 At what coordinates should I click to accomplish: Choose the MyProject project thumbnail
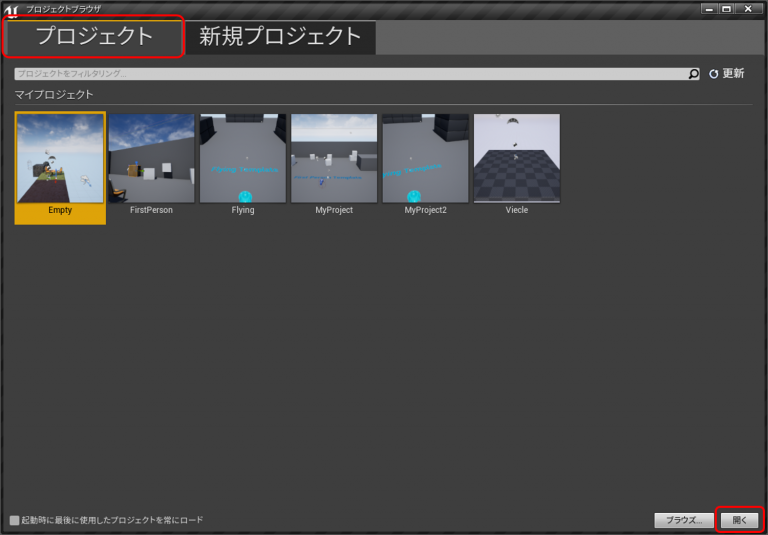[x=334, y=158]
